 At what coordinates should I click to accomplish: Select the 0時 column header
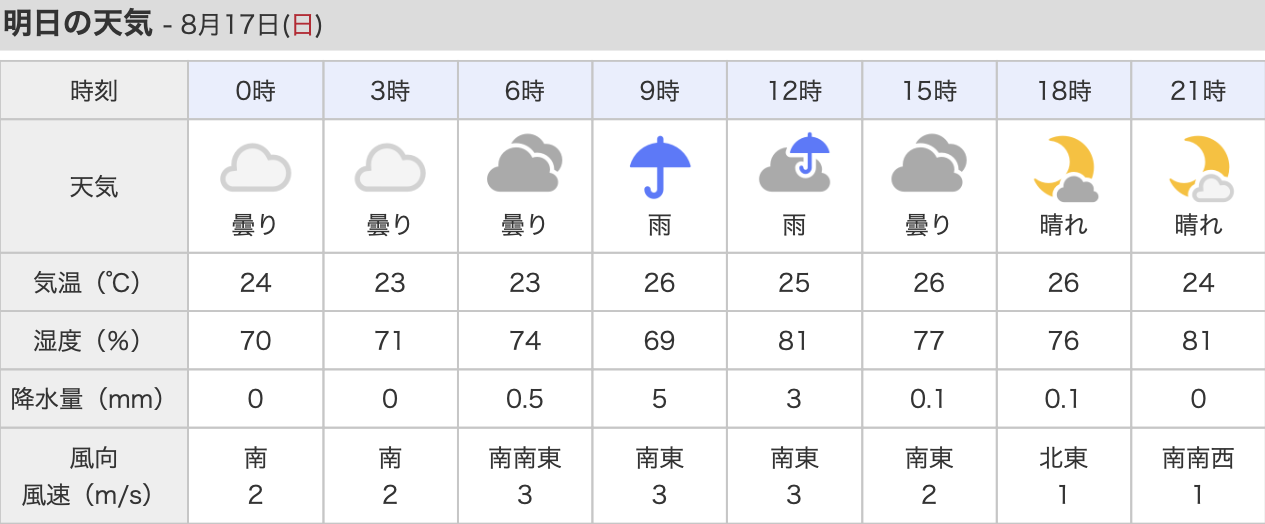[x=255, y=91]
